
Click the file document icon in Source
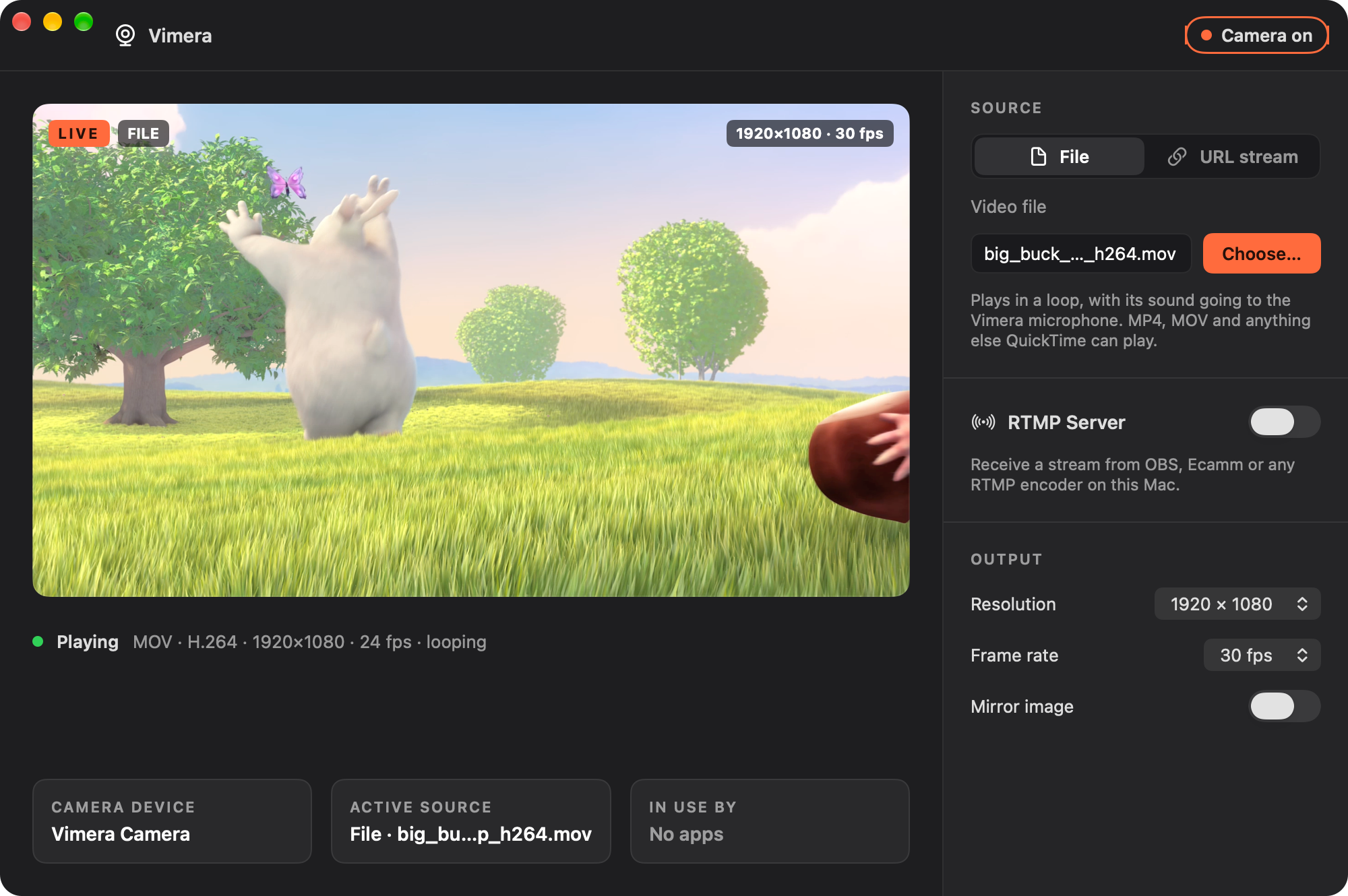tap(1039, 156)
